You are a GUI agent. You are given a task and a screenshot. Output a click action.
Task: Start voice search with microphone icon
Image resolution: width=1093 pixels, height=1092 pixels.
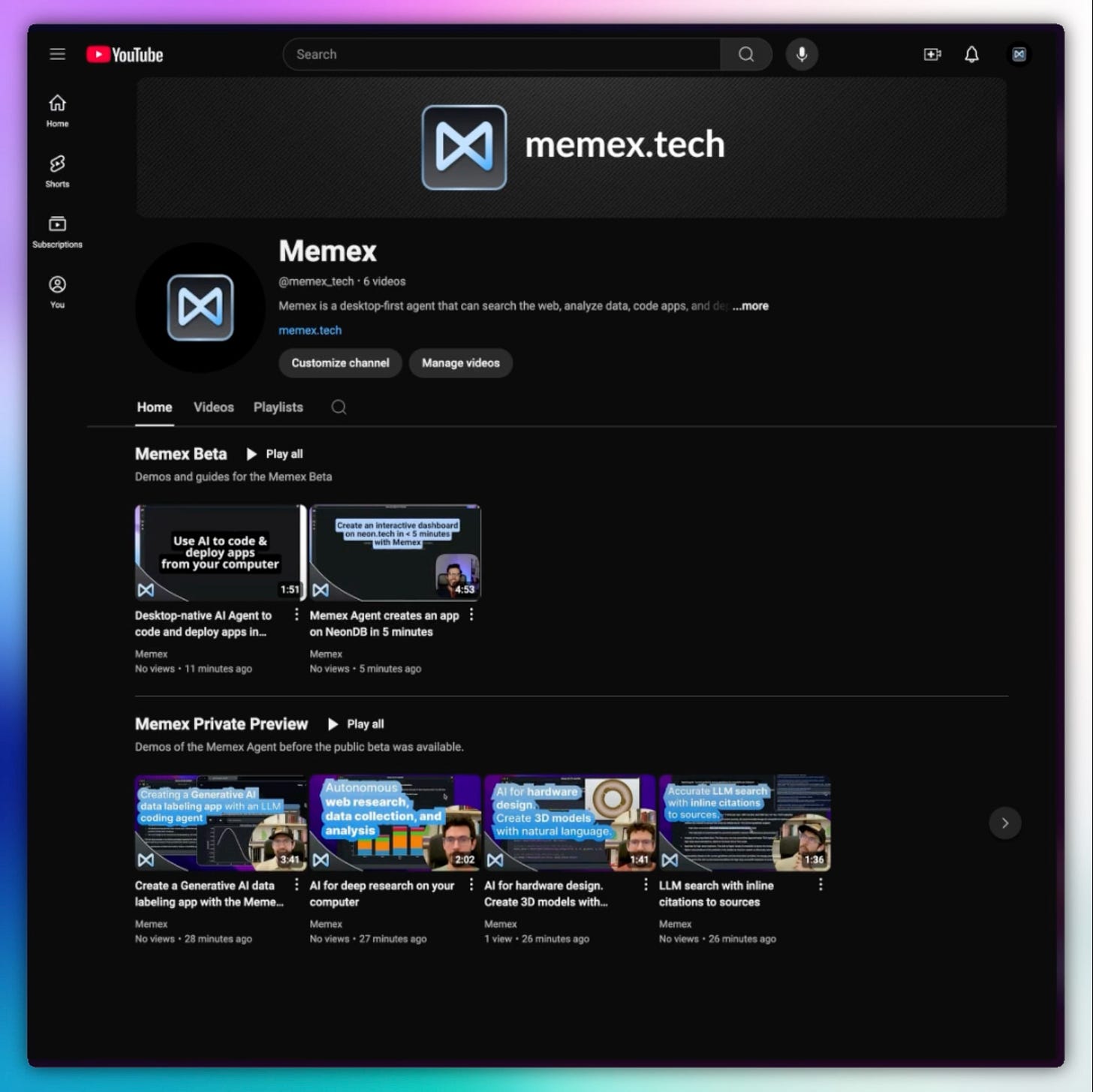pos(802,54)
